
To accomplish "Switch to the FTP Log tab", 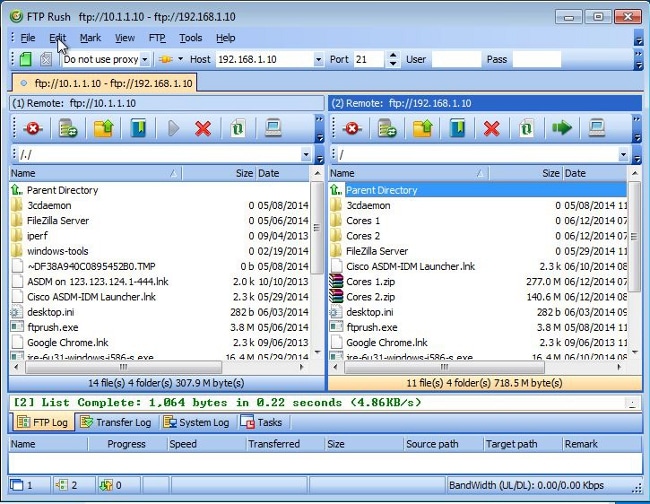I will (42, 422).
